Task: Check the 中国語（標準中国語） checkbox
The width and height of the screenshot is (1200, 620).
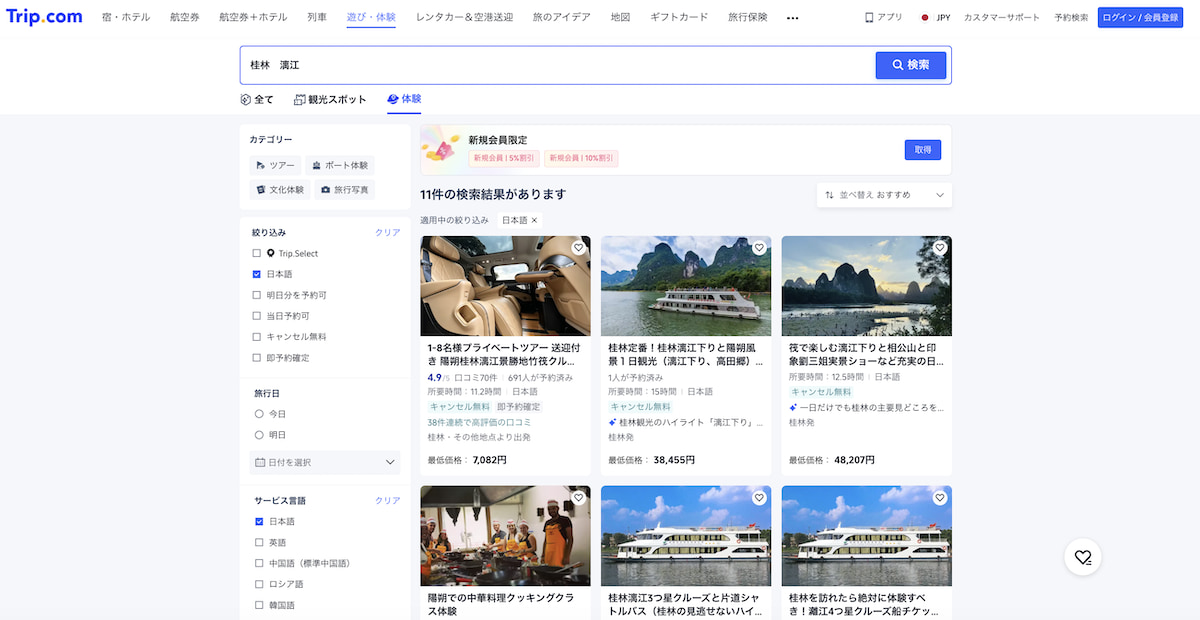Action: [259, 564]
